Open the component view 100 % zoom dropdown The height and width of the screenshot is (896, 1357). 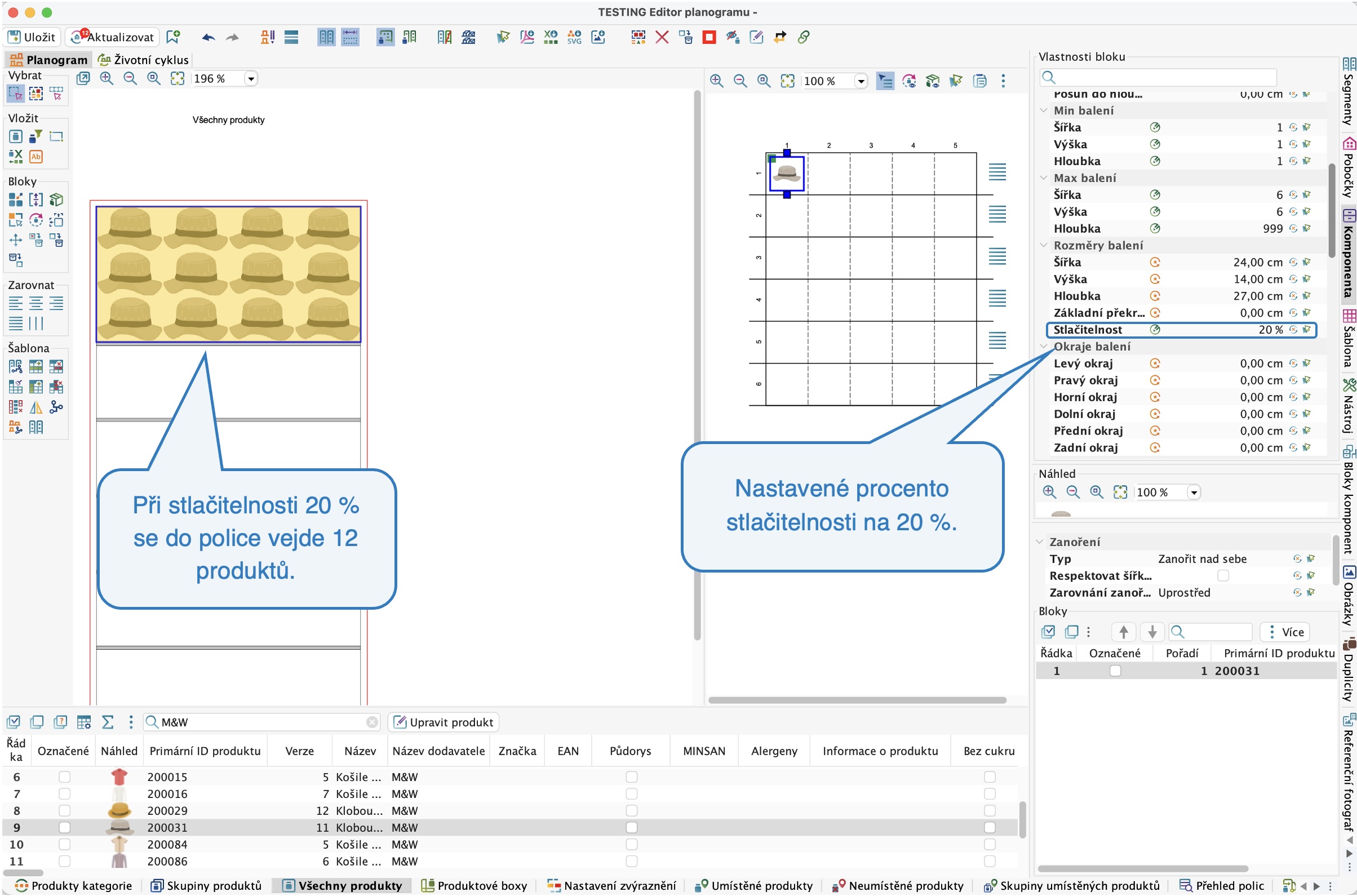(861, 81)
